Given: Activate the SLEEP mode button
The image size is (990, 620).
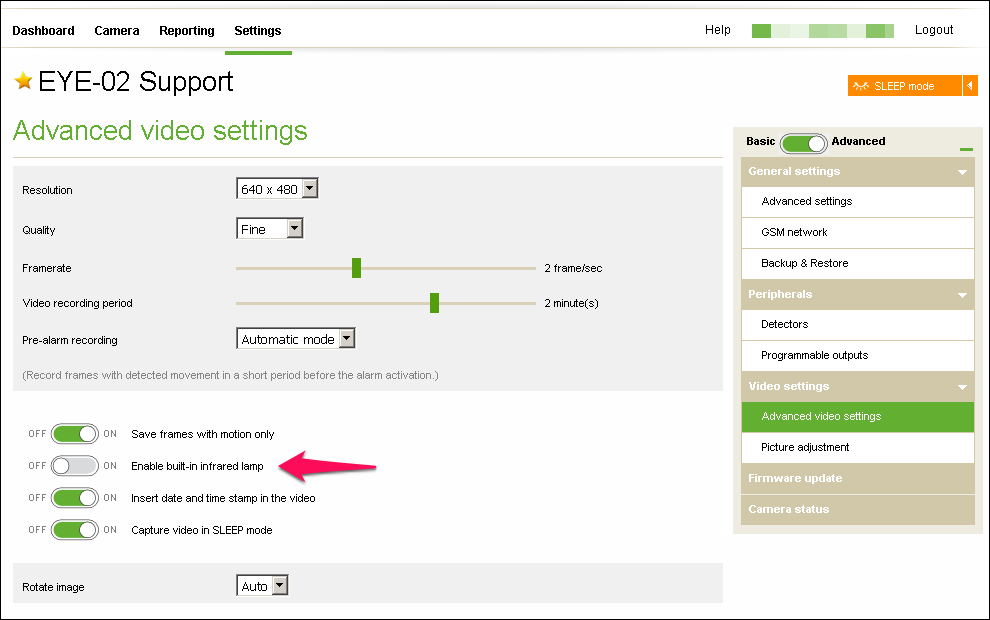Looking at the screenshot, I should click(x=904, y=86).
